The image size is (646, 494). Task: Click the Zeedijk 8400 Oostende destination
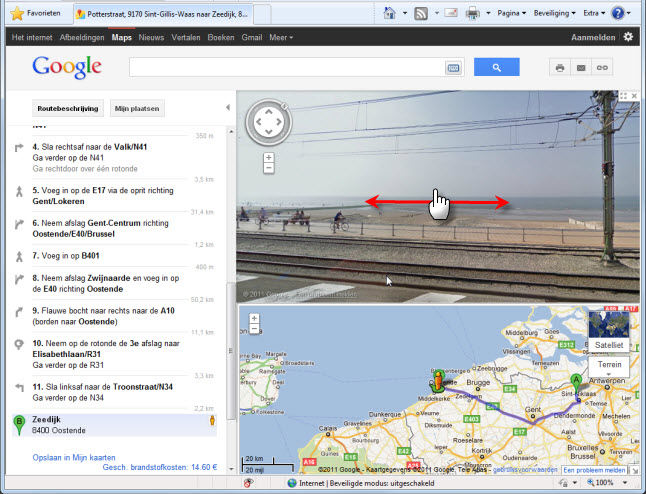[114, 425]
